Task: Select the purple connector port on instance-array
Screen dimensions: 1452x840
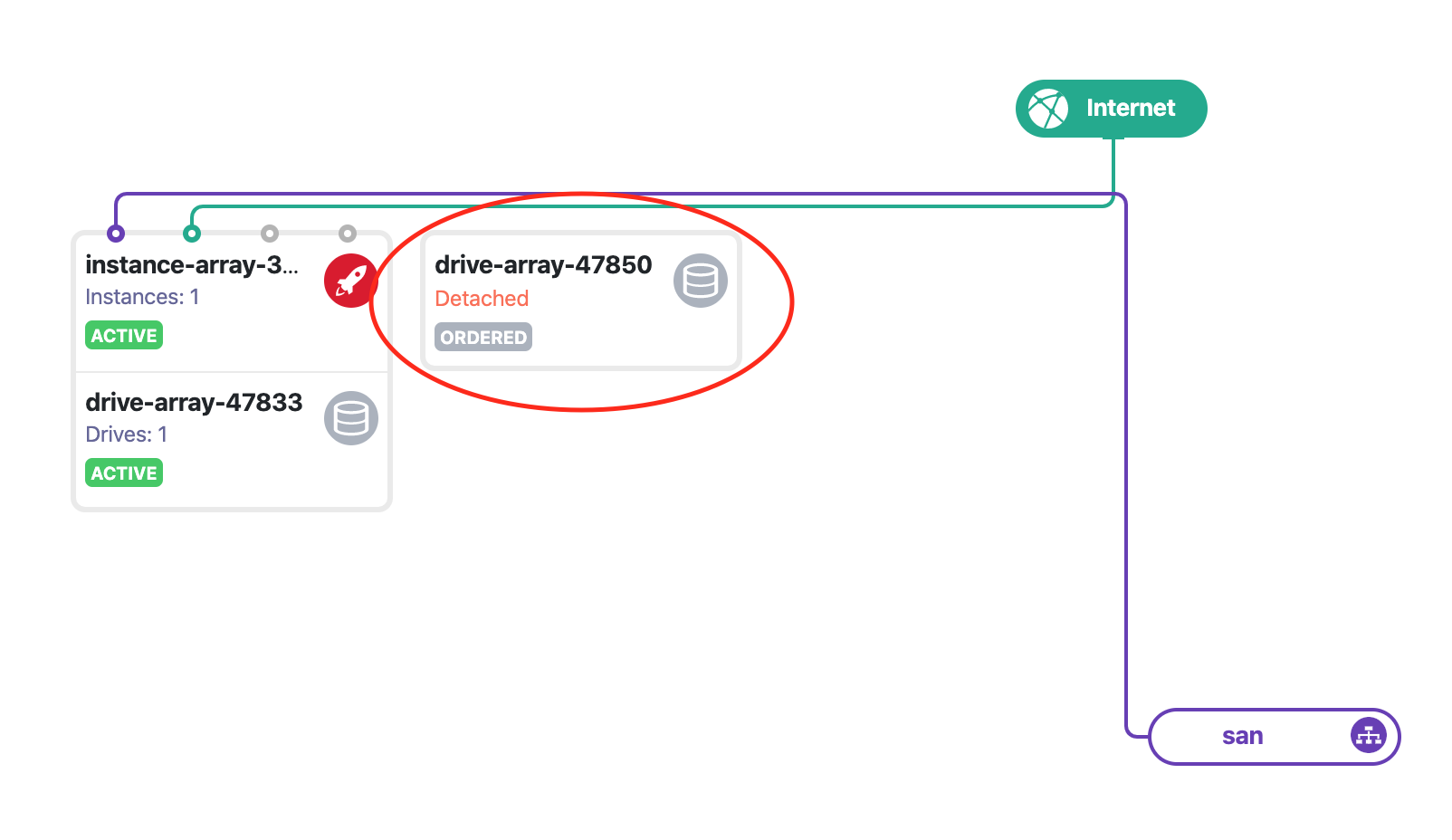Action: pyautogui.click(x=116, y=234)
